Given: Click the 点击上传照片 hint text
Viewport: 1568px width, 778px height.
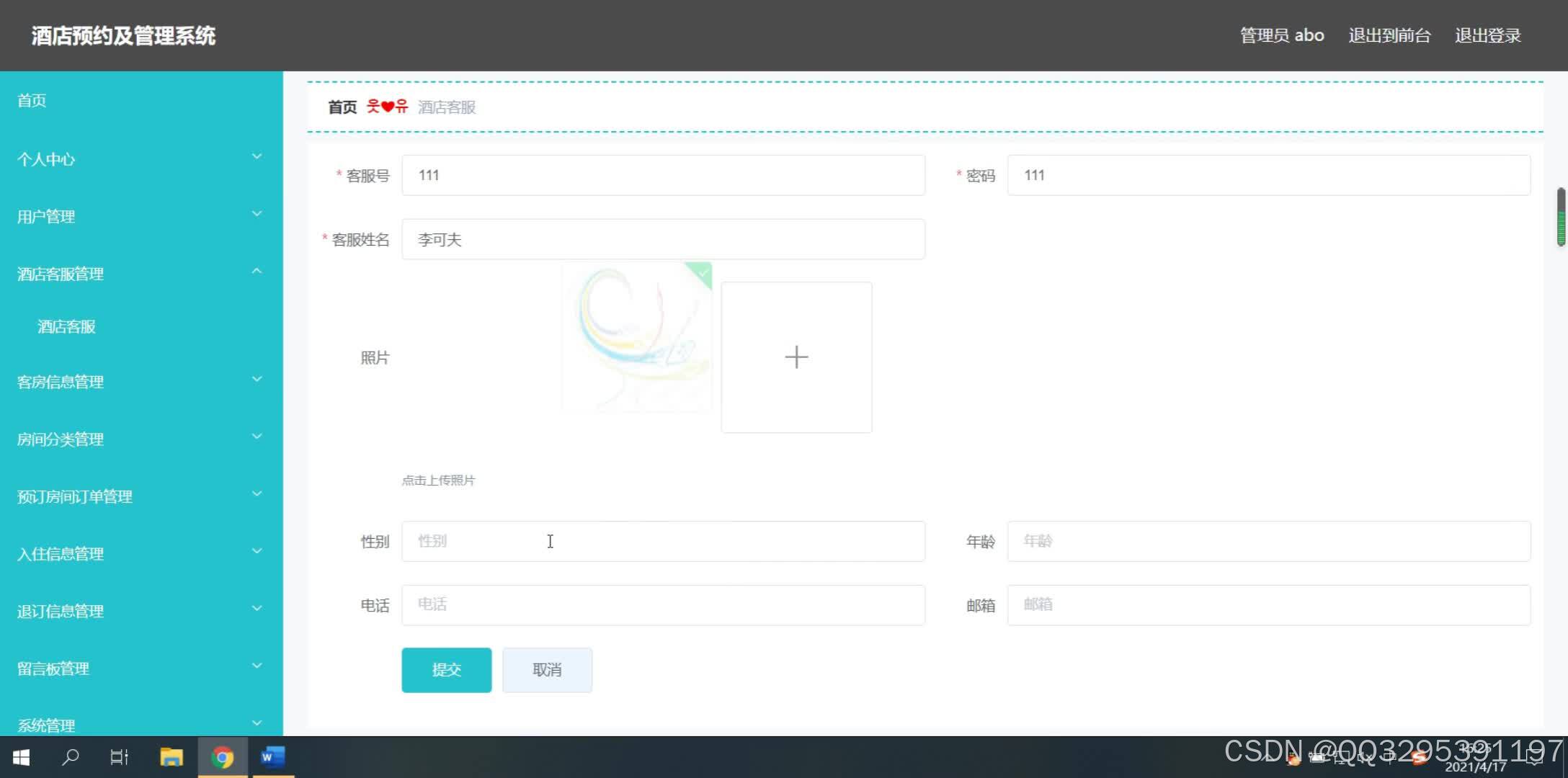Looking at the screenshot, I should coord(438,480).
